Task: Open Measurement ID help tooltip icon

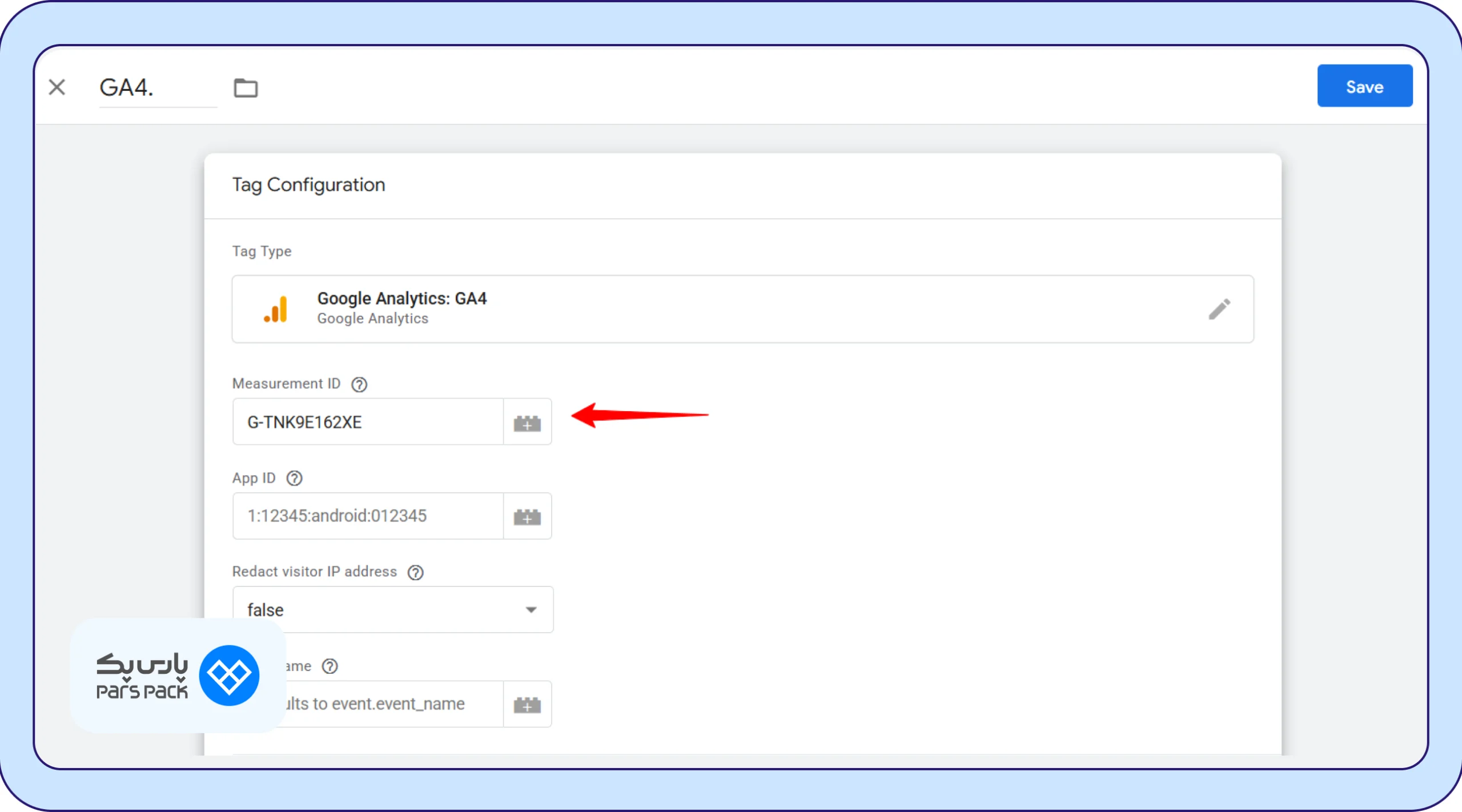Action: tap(359, 384)
